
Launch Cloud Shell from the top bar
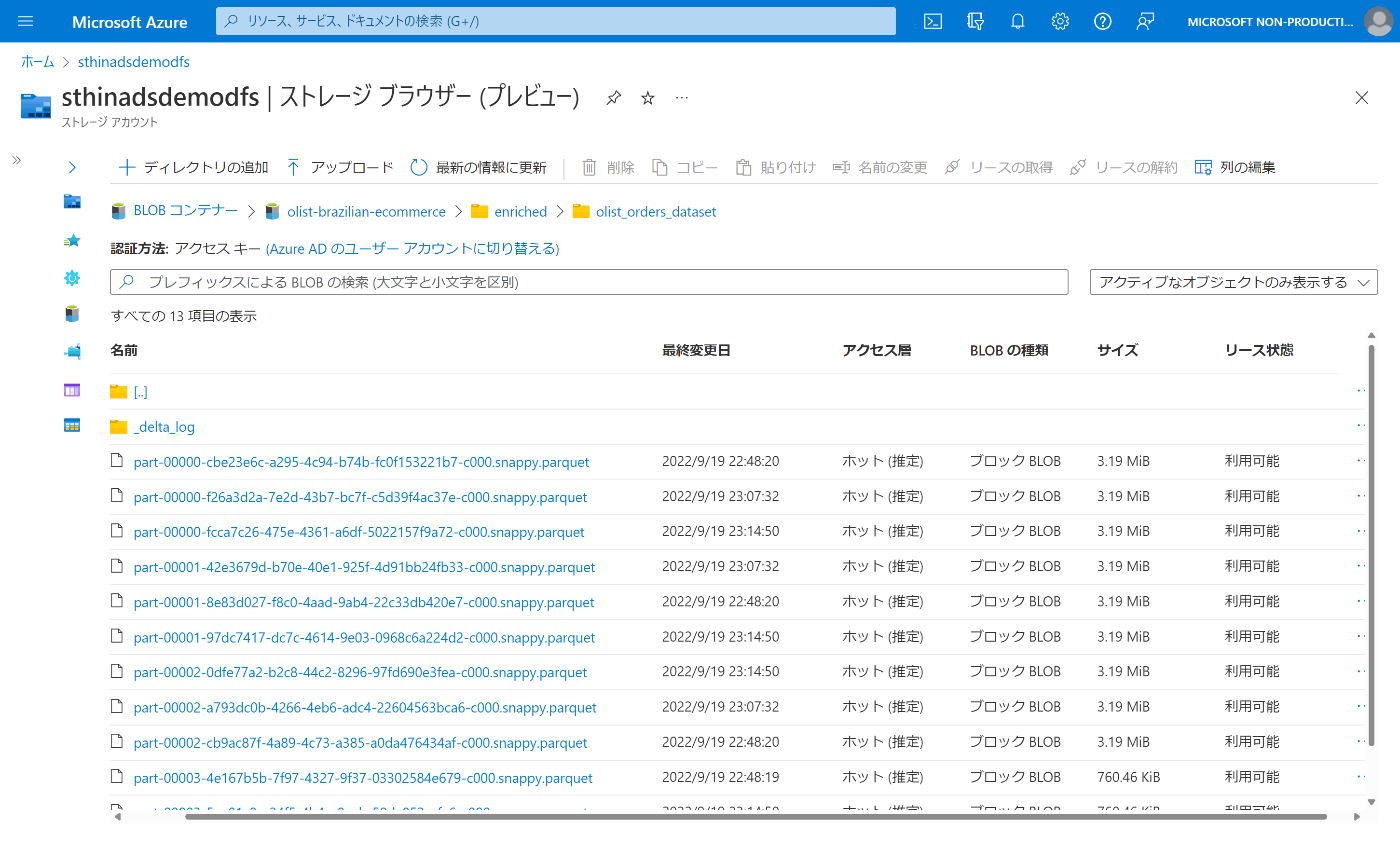tap(933, 21)
